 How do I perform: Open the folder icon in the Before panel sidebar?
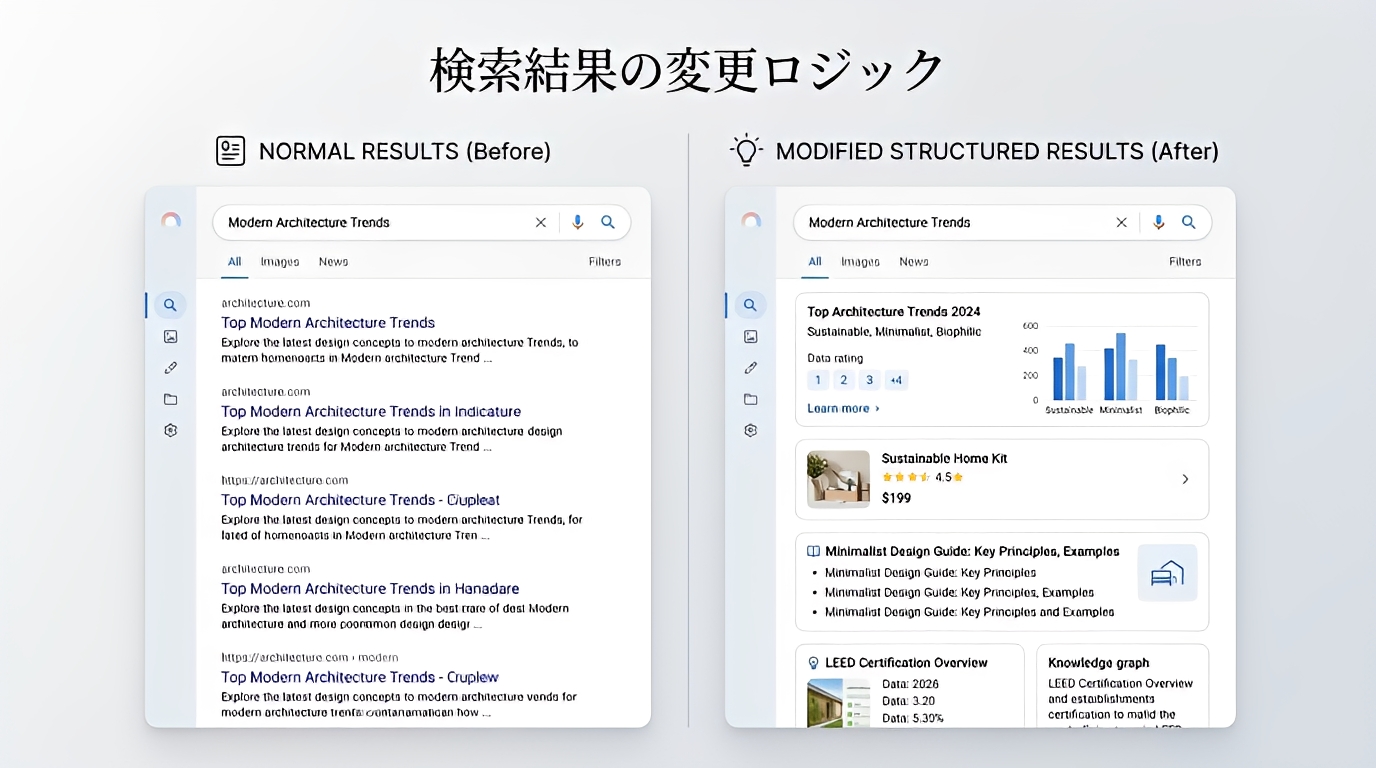(171, 399)
